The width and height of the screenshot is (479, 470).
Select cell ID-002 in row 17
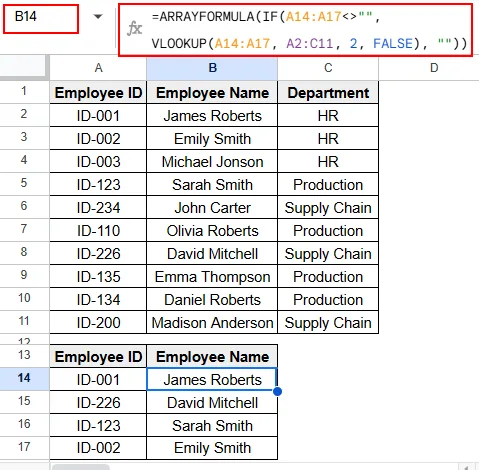pyautogui.click(x=98, y=448)
